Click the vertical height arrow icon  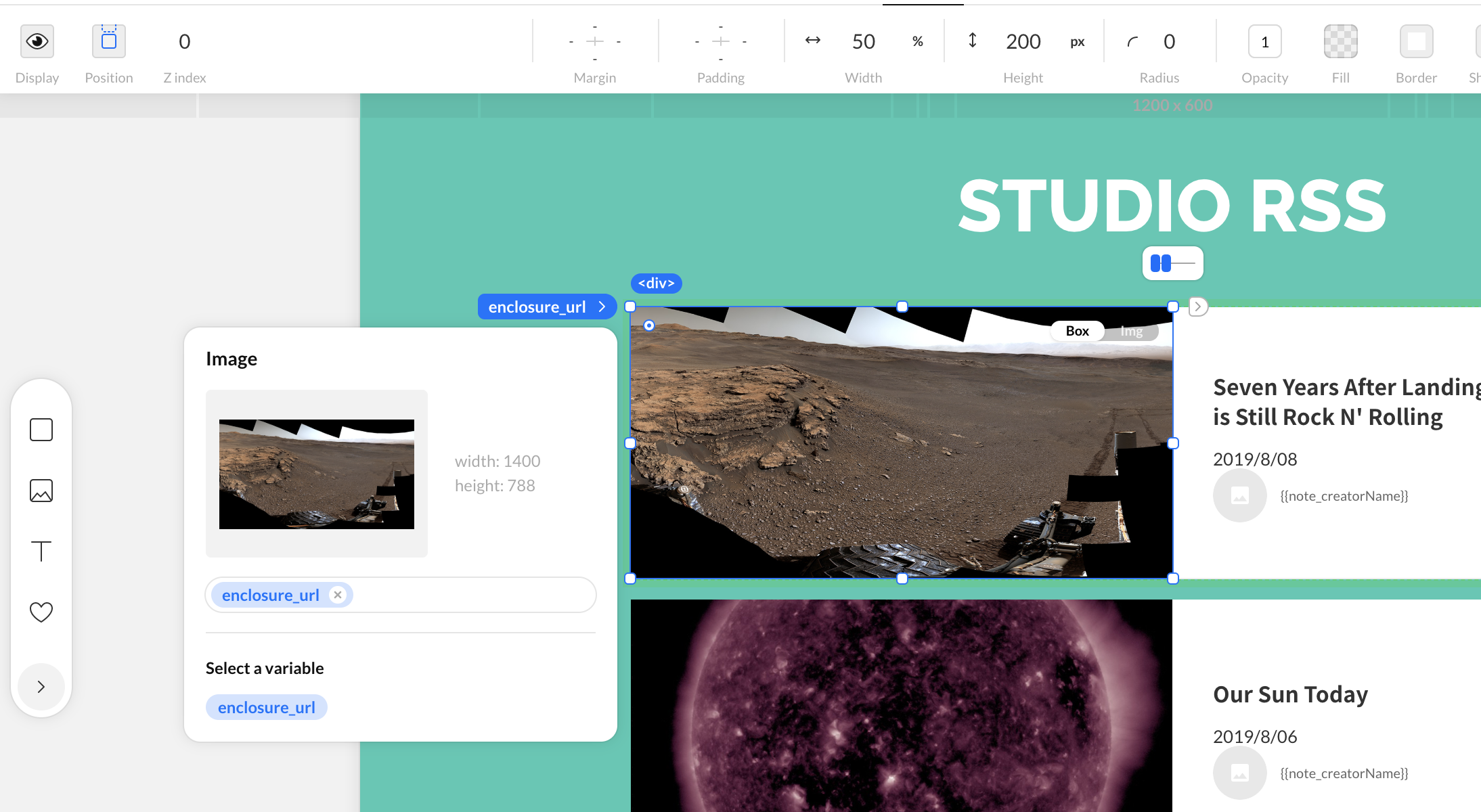point(973,41)
